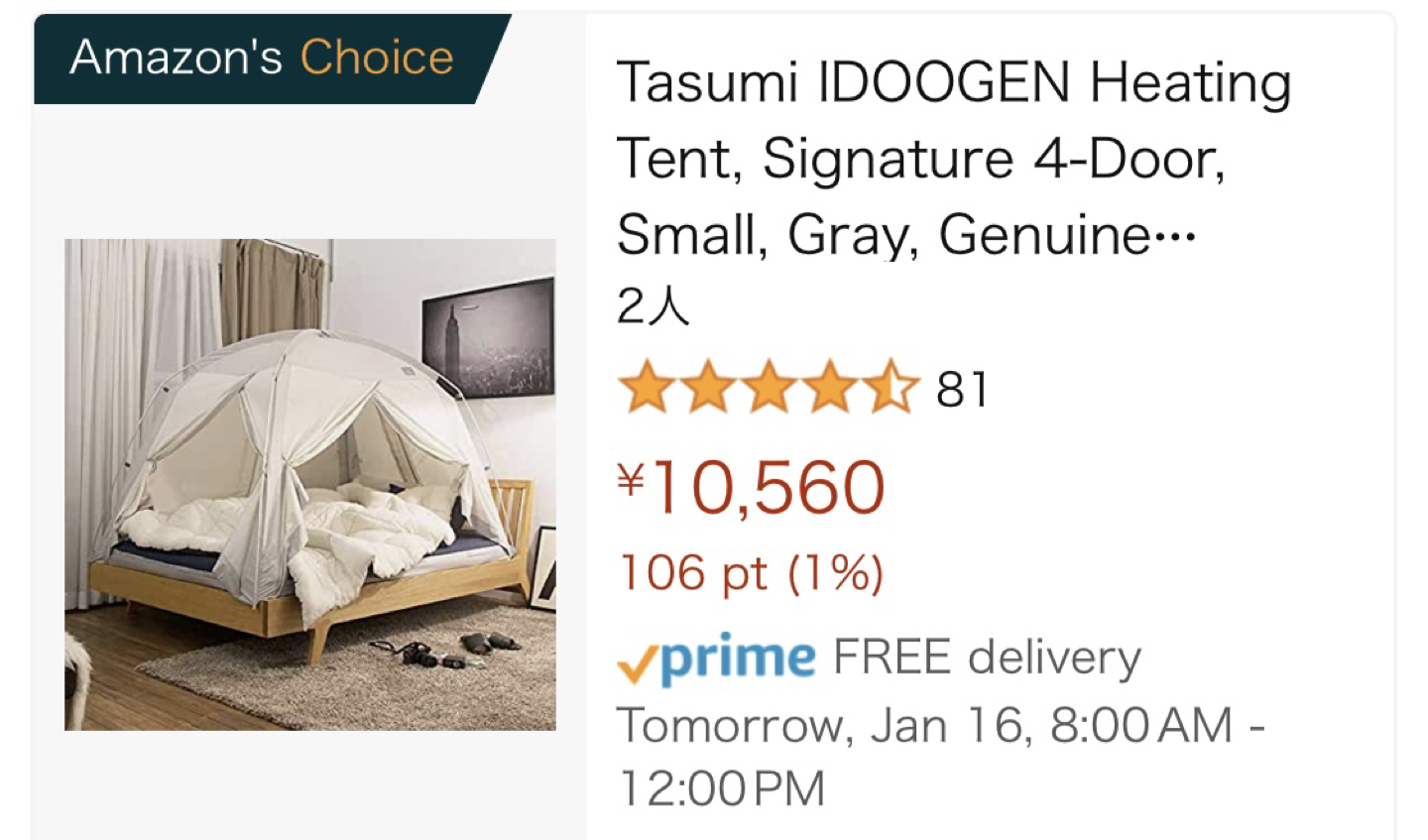This screenshot has width=1428, height=840.
Task: Click the middle third rating star
Action: coord(769,388)
